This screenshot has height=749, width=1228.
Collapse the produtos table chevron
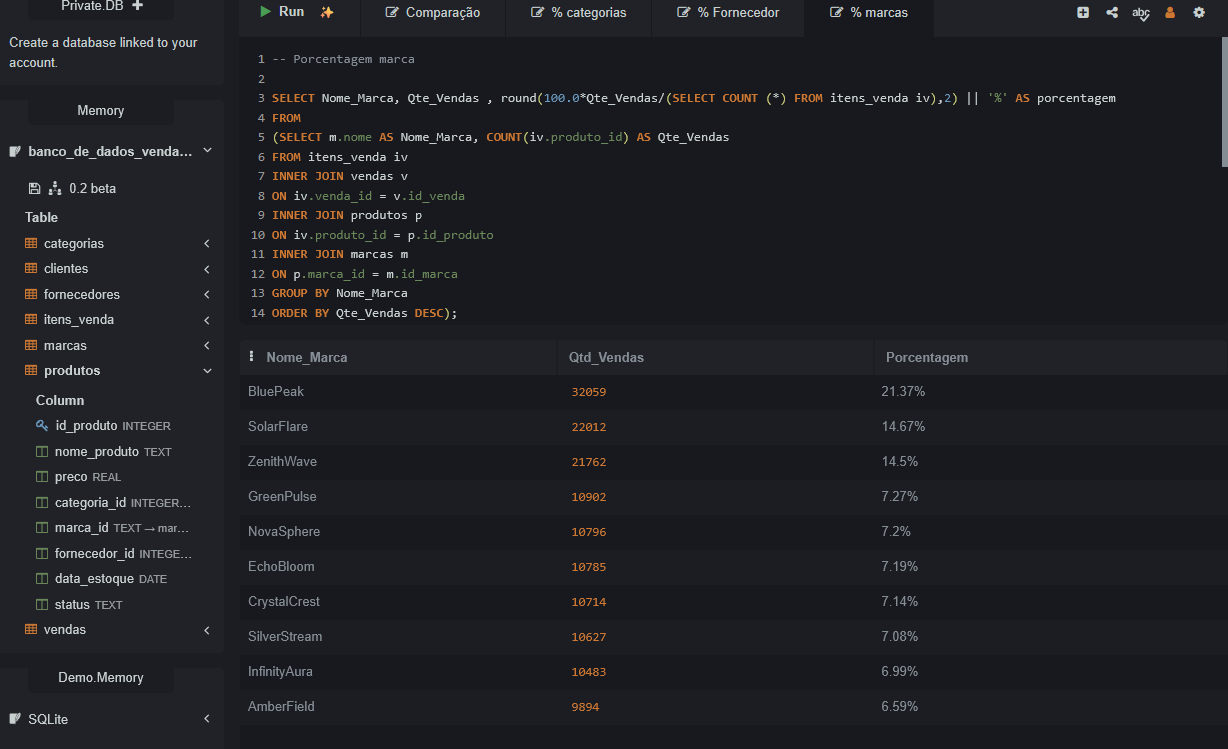tap(207, 371)
